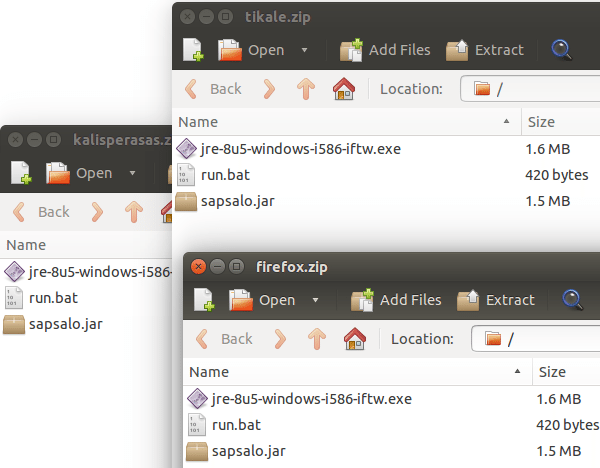
Task: Click home icon in tikale.zip window
Action: [344, 89]
